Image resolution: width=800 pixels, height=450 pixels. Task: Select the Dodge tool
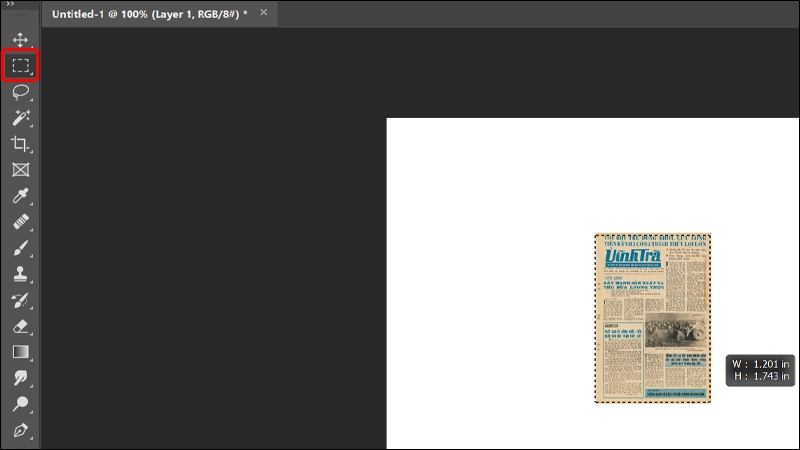click(x=20, y=404)
